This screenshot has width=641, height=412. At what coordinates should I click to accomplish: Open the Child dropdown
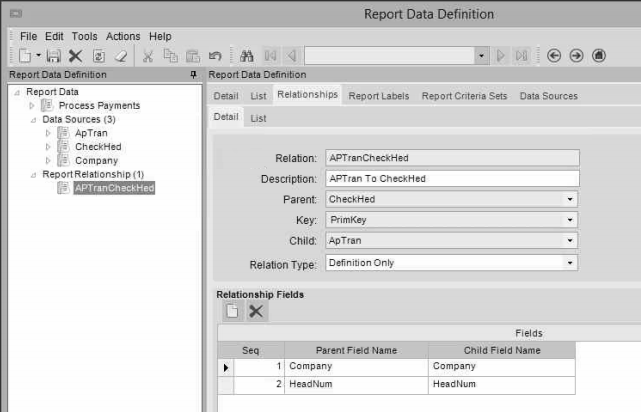pos(570,240)
